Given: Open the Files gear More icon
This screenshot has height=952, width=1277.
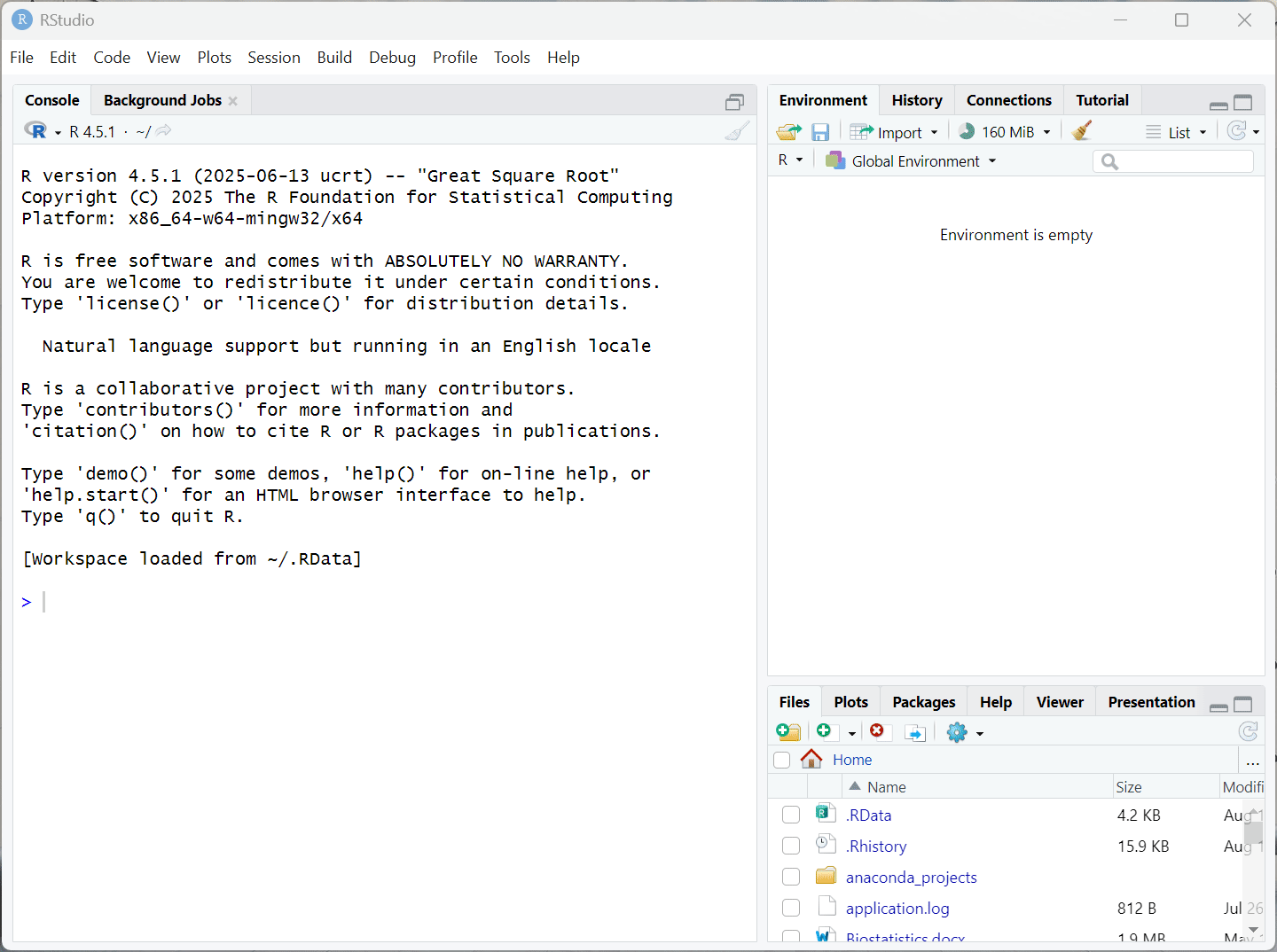Looking at the screenshot, I should pyautogui.click(x=957, y=732).
